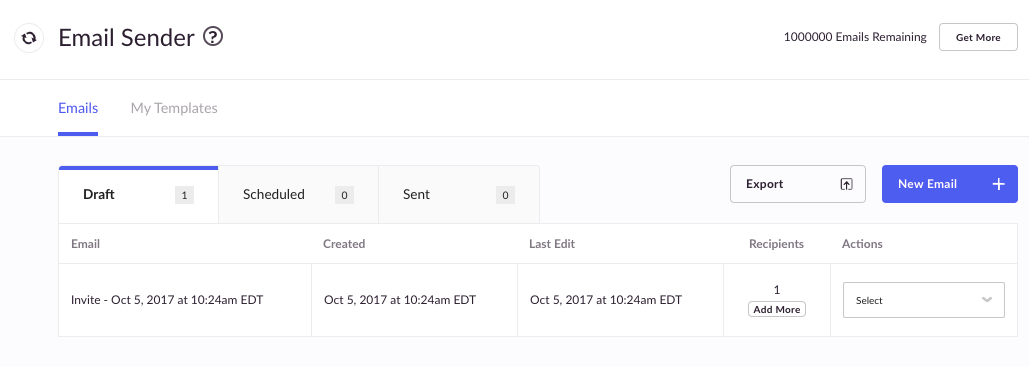This screenshot has width=1029, height=367.
Task: Show the Sent emails tab
Action: pos(459,195)
